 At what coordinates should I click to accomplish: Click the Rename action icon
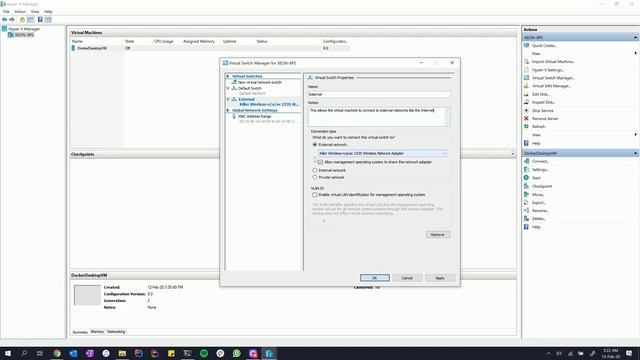coord(527,211)
